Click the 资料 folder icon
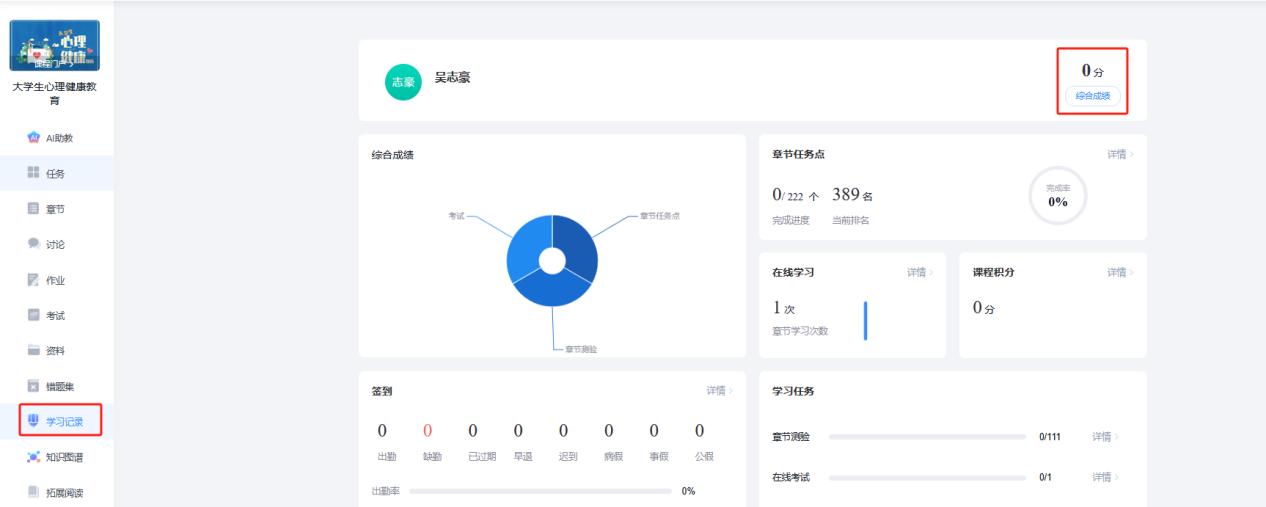 (33, 351)
